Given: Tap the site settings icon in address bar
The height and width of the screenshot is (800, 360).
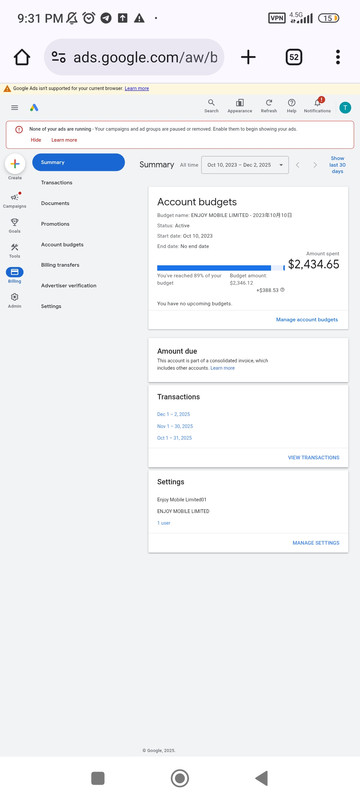Looking at the screenshot, I should tap(59, 57).
